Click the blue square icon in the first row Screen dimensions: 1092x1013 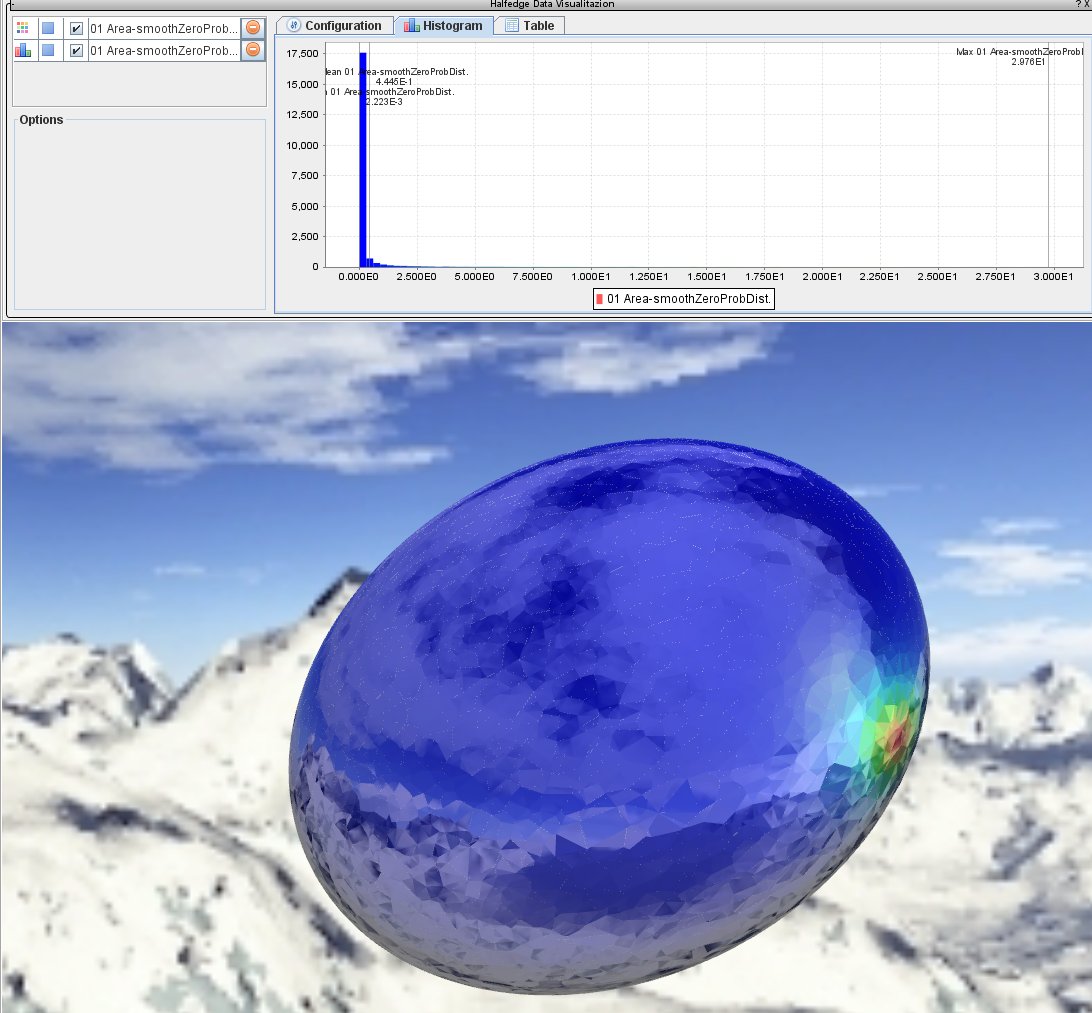pos(48,28)
